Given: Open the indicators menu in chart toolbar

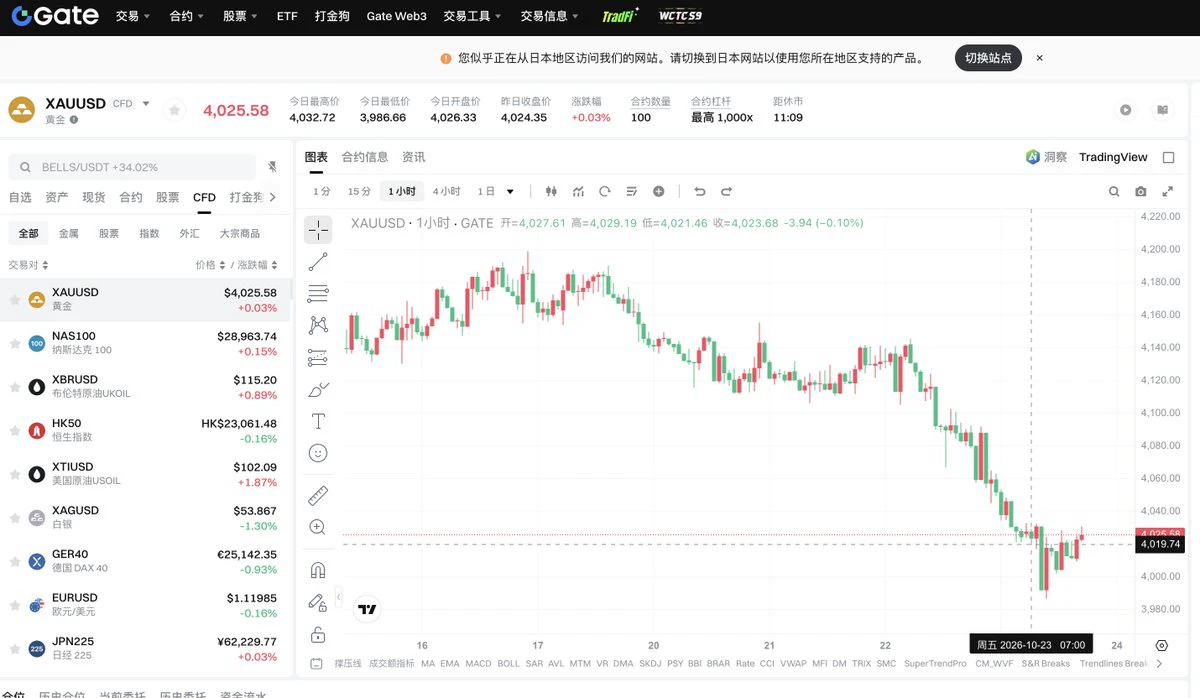Looking at the screenshot, I should (578, 191).
